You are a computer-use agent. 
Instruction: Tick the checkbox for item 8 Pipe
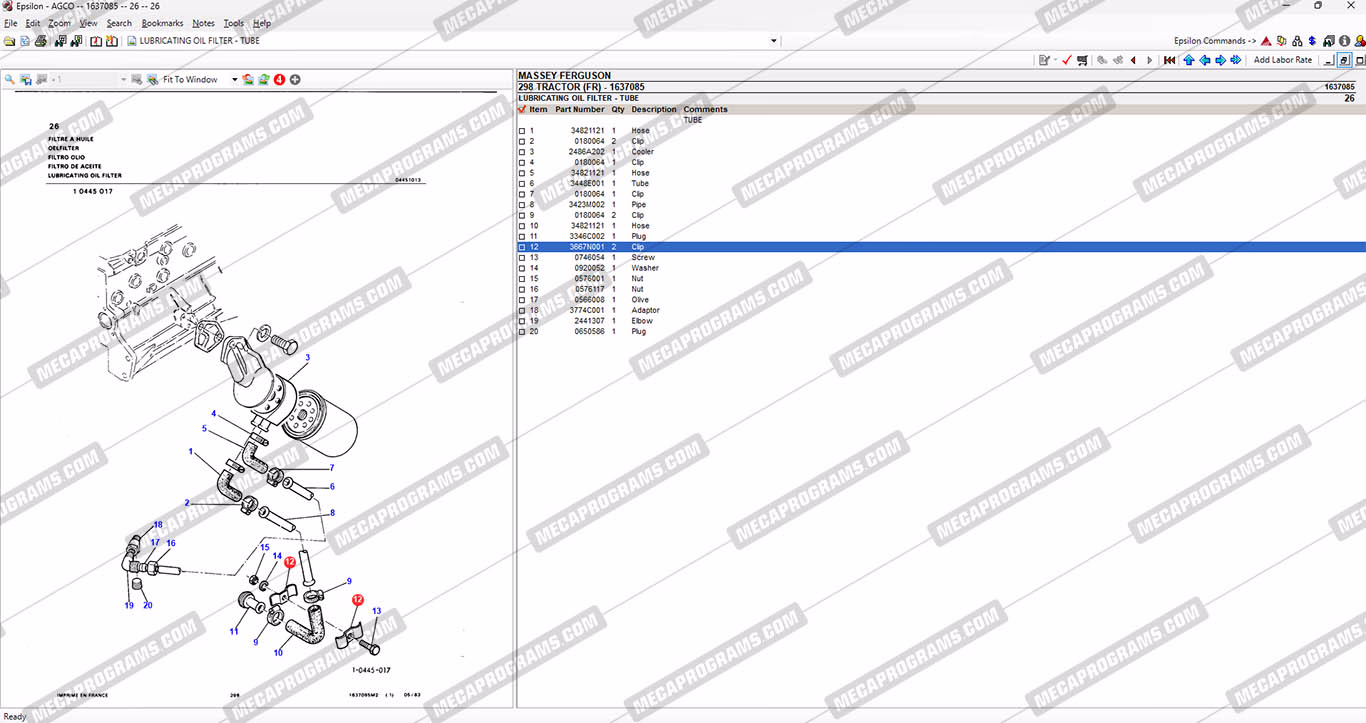coord(522,205)
